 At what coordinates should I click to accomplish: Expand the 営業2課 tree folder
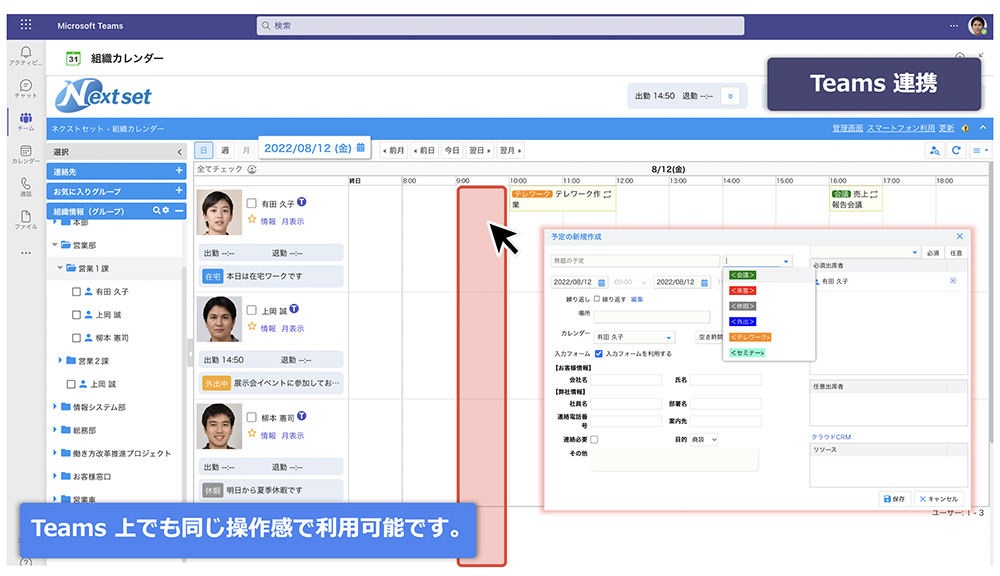60,360
